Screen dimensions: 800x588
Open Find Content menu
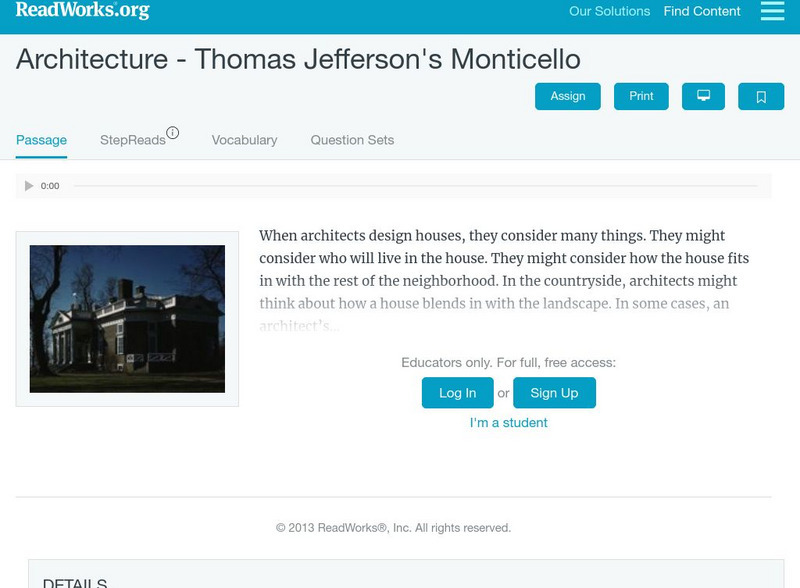[702, 12]
